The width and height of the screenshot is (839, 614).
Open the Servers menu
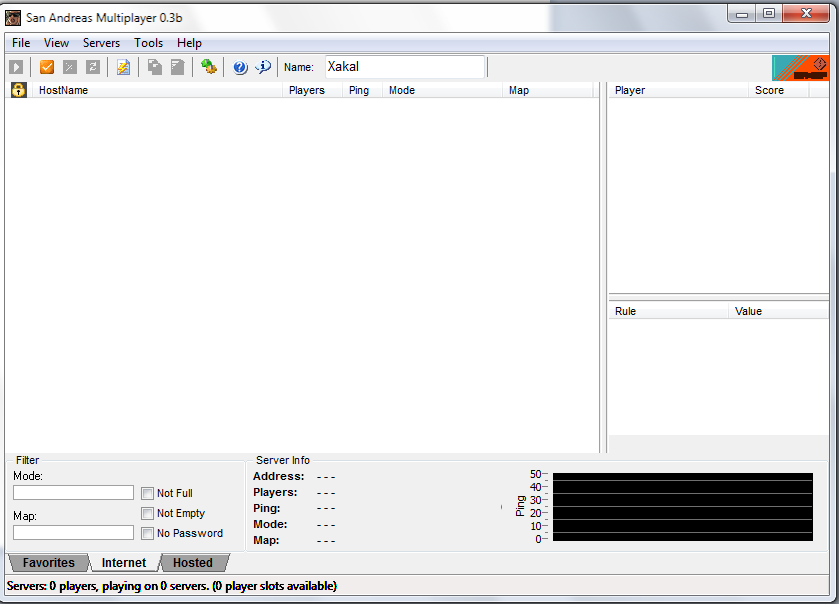(x=101, y=43)
